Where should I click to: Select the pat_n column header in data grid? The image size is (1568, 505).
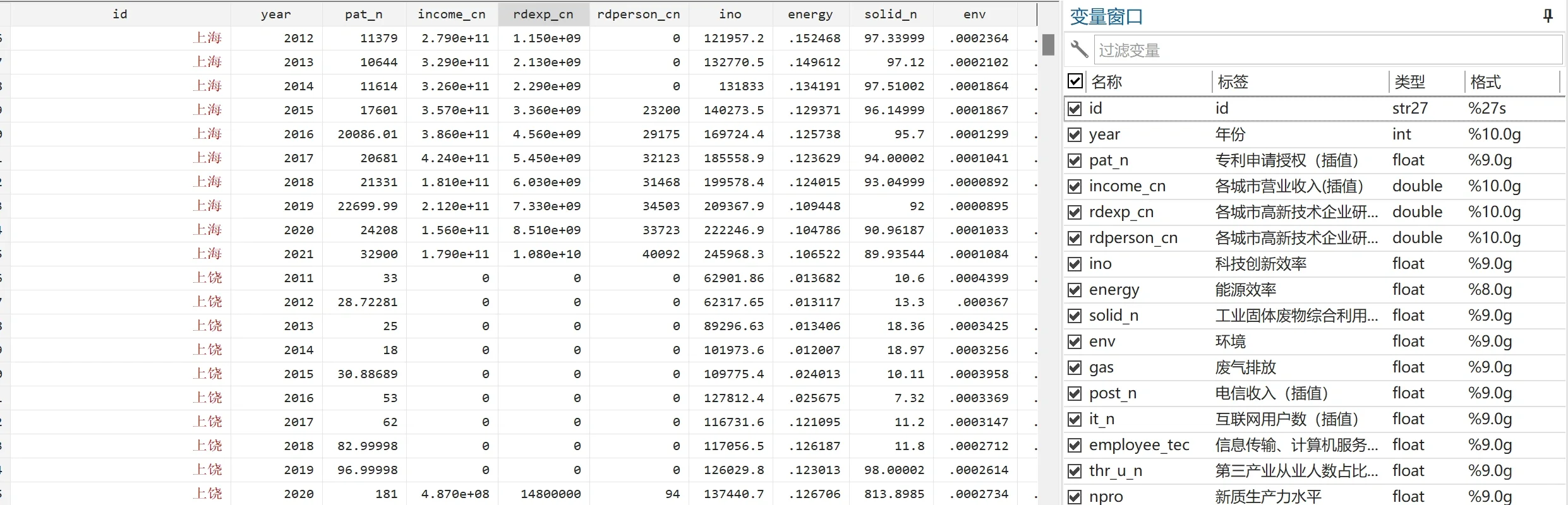click(363, 14)
